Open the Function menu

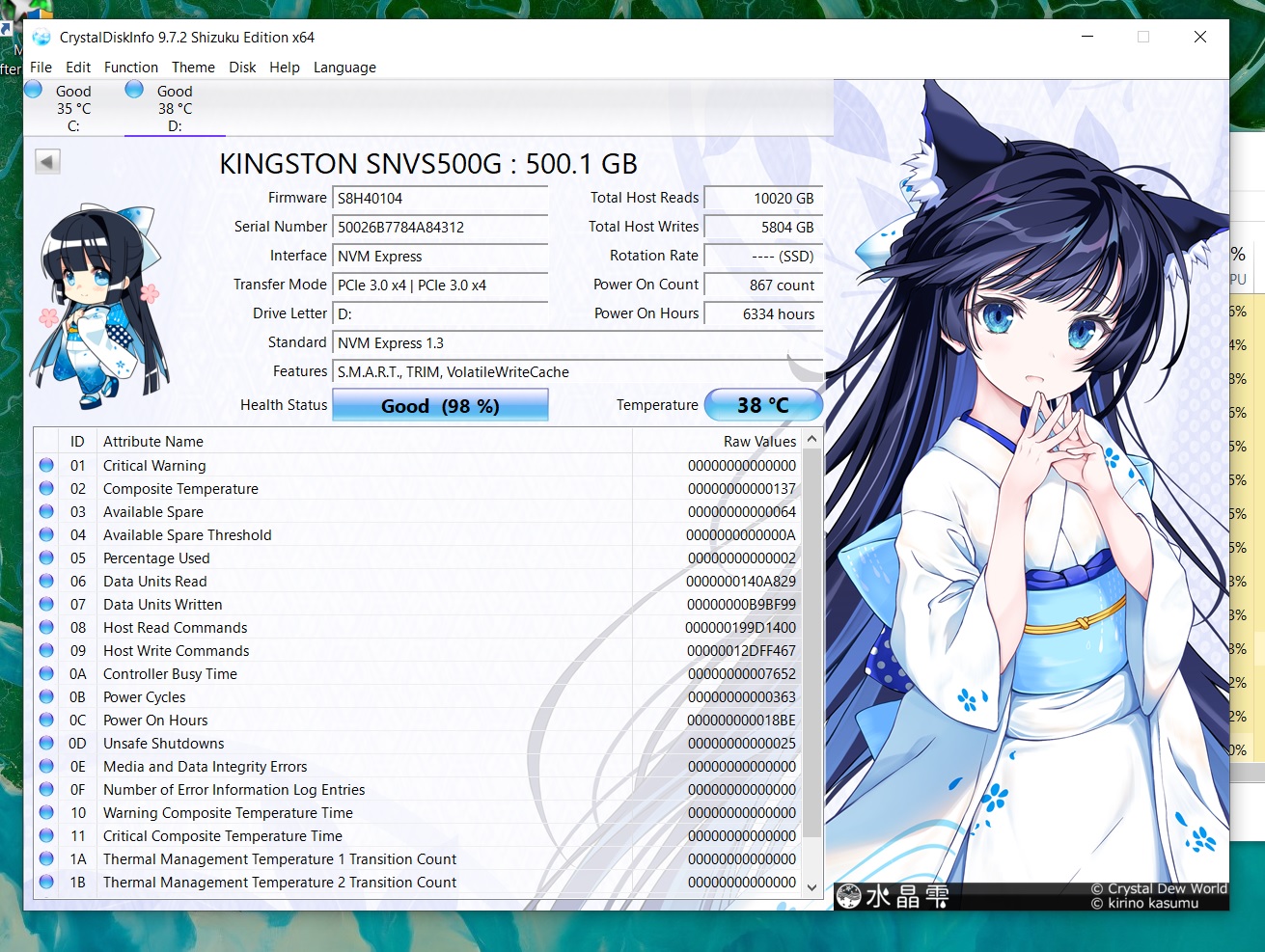(130, 68)
